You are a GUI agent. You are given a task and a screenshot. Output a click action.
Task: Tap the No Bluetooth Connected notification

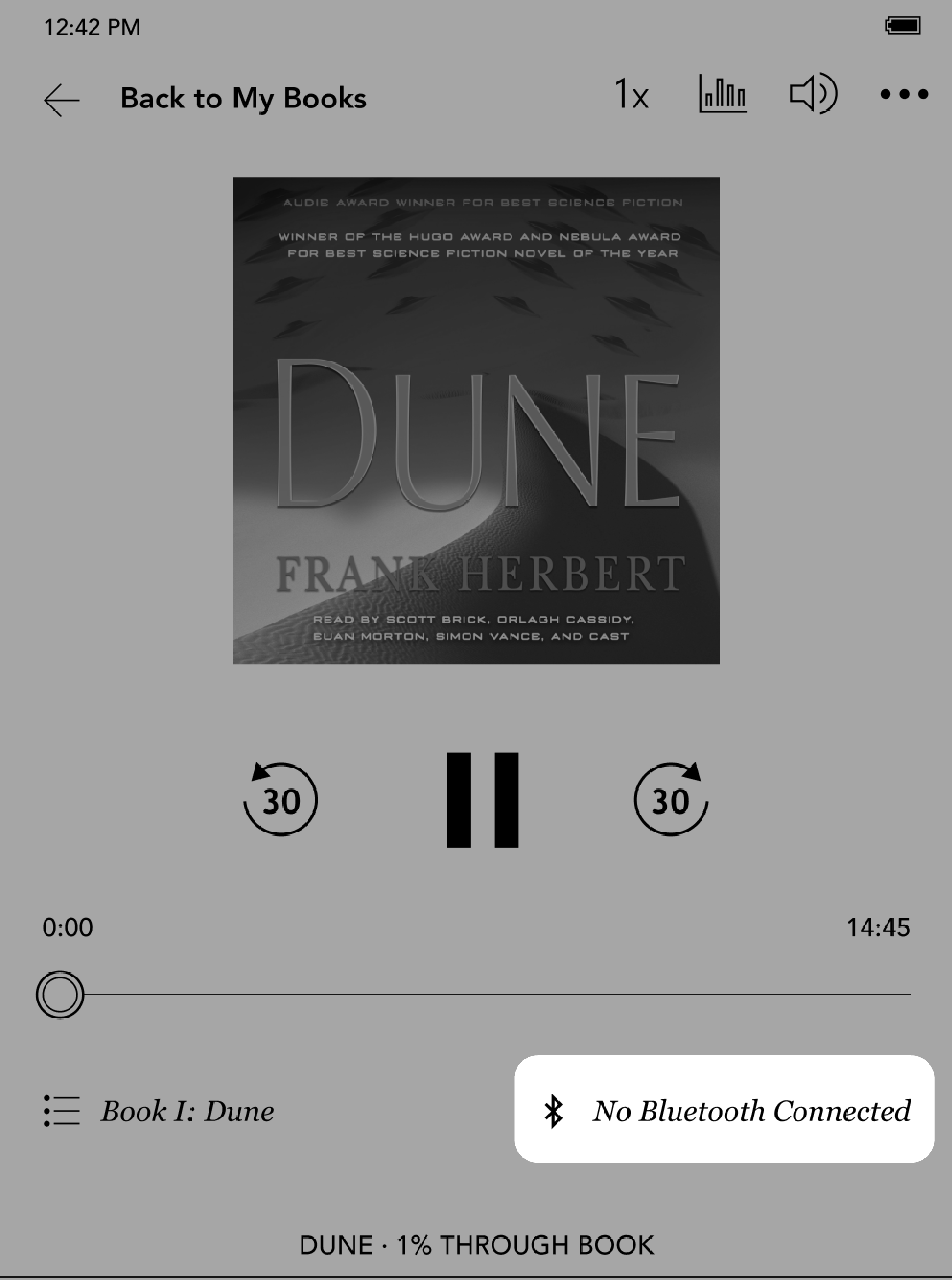point(723,1110)
